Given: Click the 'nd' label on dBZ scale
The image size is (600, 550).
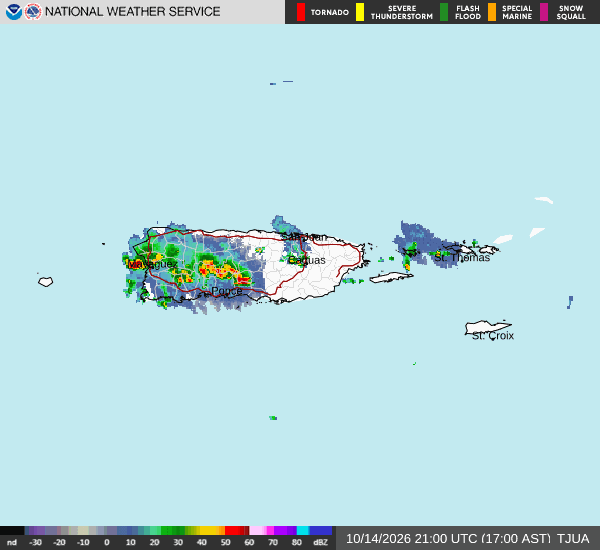Looking at the screenshot, I should tap(12, 542).
